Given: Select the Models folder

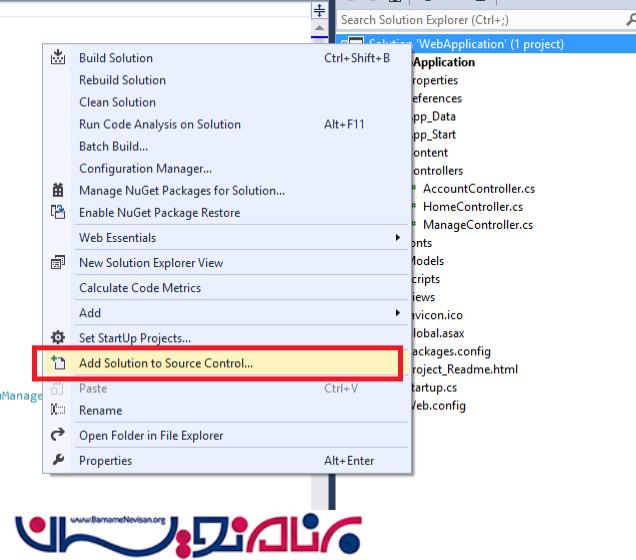Looking at the screenshot, I should click(428, 261).
